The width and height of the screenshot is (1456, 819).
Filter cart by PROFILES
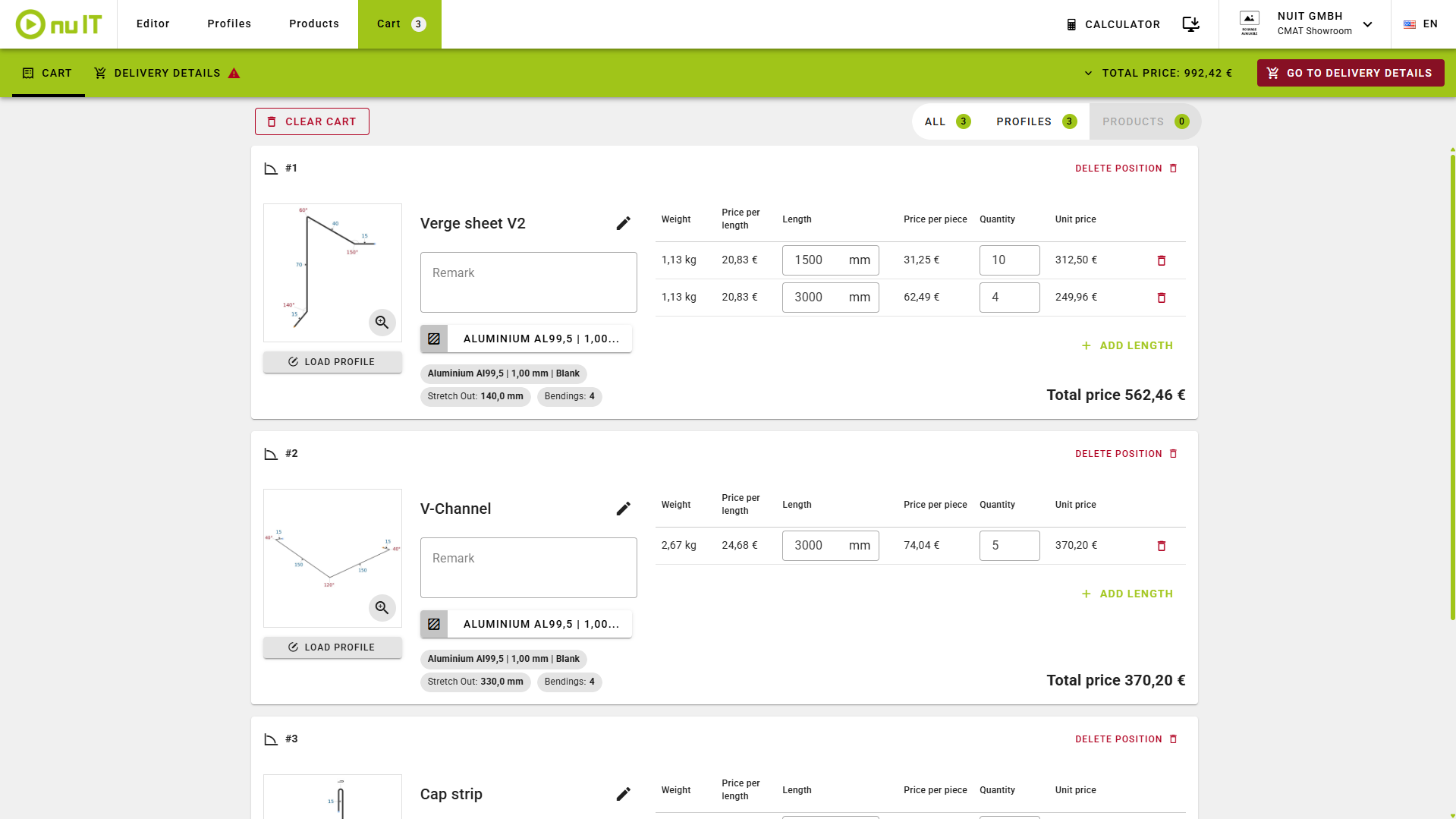point(1036,121)
